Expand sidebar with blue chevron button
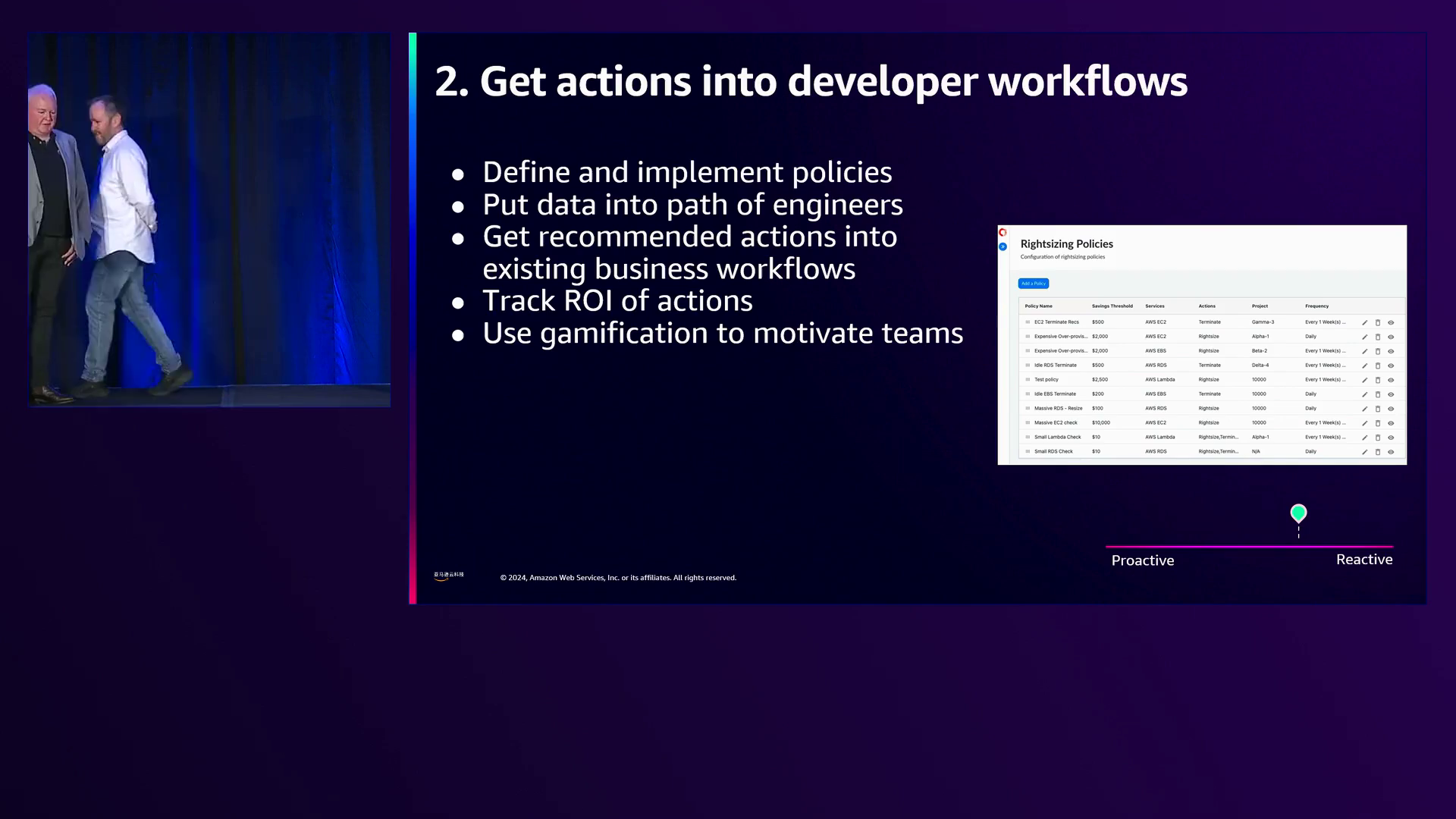Image resolution: width=1456 pixels, height=819 pixels. tap(1003, 246)
